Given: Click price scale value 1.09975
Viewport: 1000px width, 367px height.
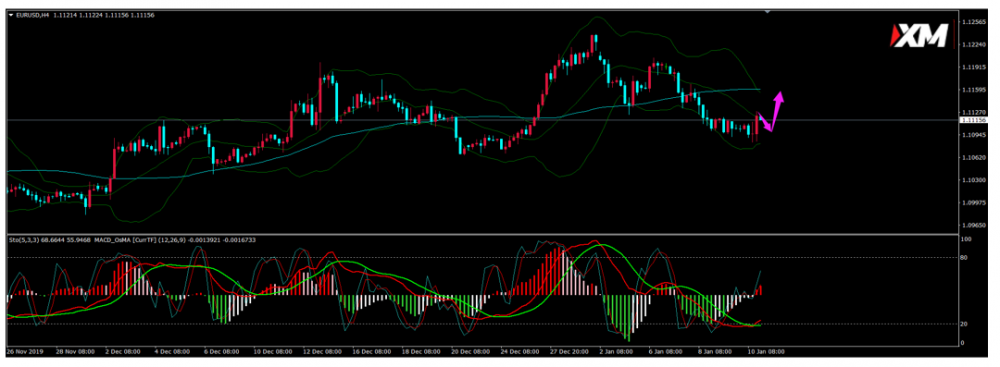Looking at the screenshot, I should click(975, 203).
